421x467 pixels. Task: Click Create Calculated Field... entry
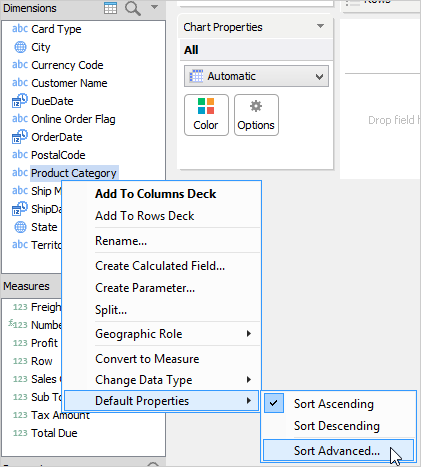click(x=160, y=266)
